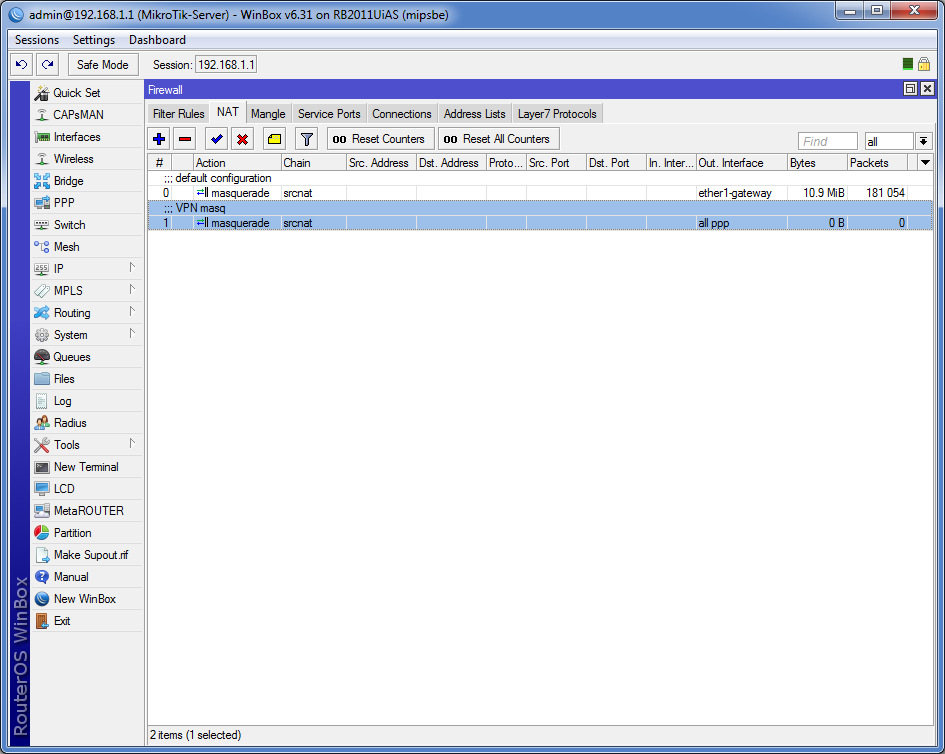Expand the Routing submenu
The width and height of the screenshot is (945, 754).
(x=87, y=313)
